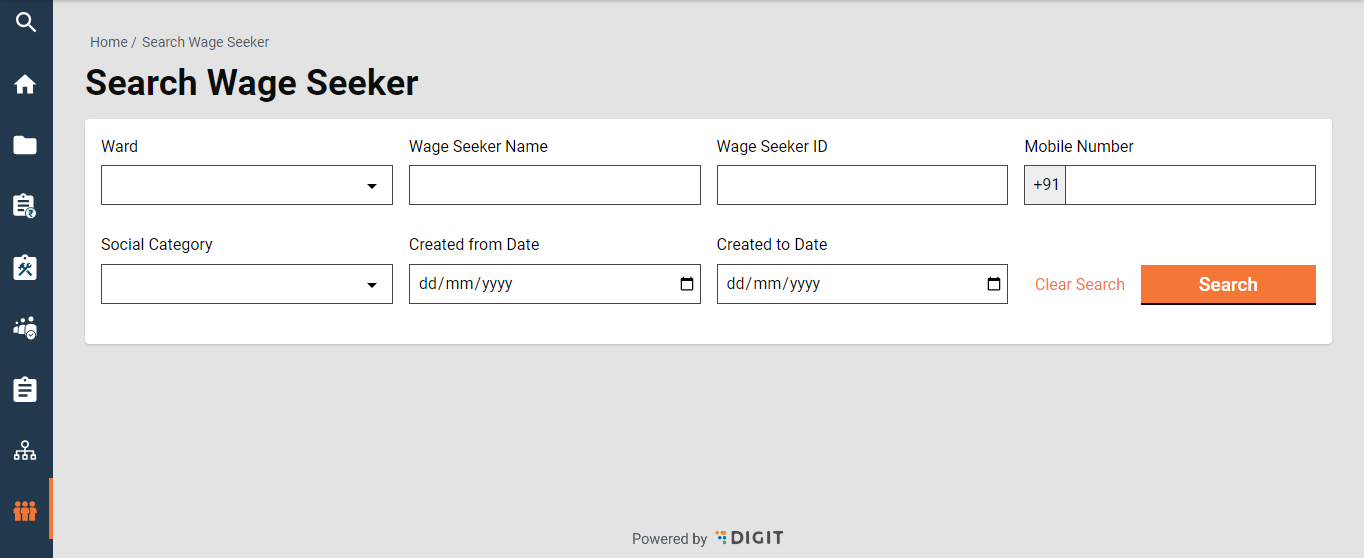This screenshot has height=558, width=1364.
Task: Click the Clear Search link
Action: point(1079,285)
